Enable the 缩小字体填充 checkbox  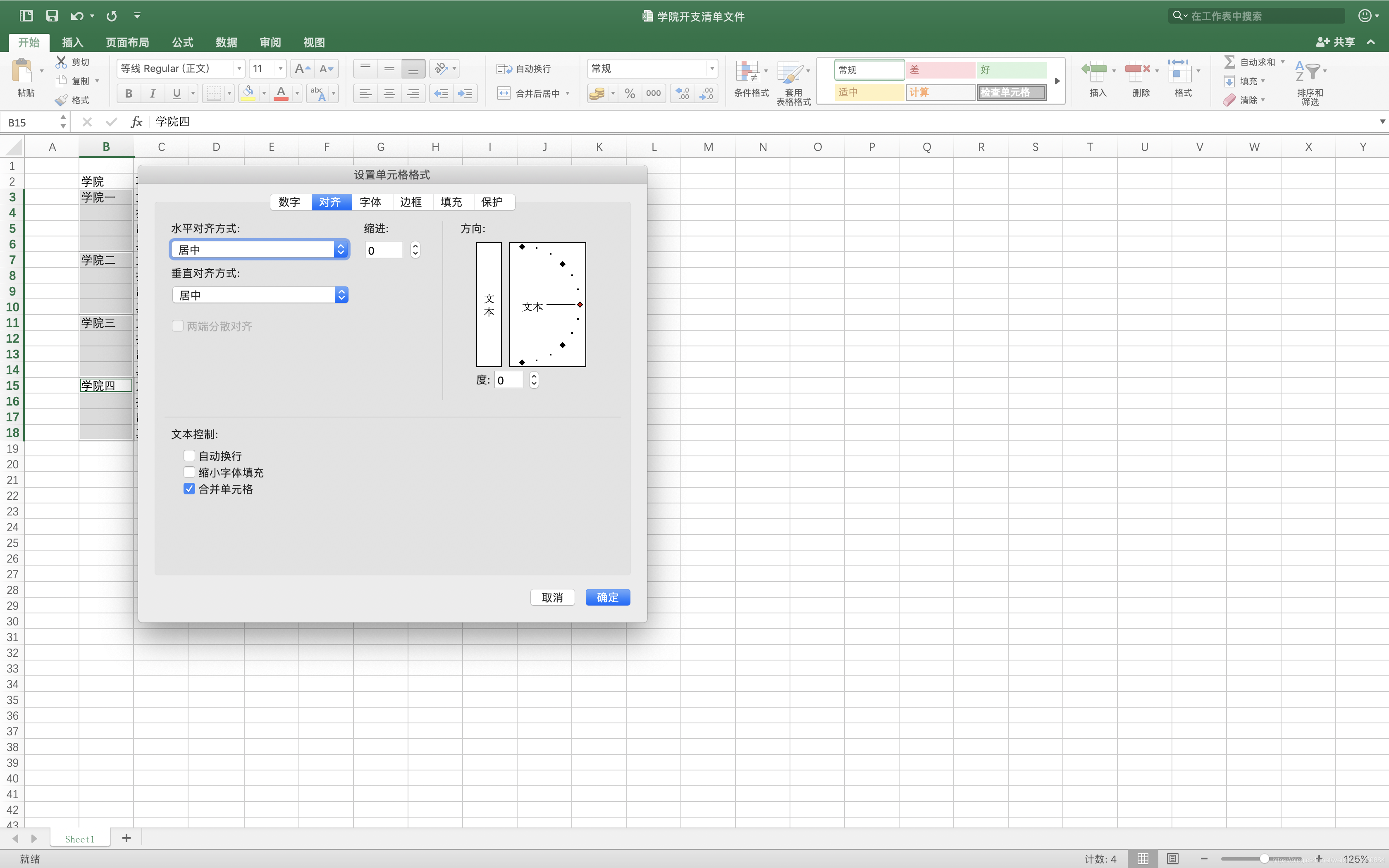189,472
